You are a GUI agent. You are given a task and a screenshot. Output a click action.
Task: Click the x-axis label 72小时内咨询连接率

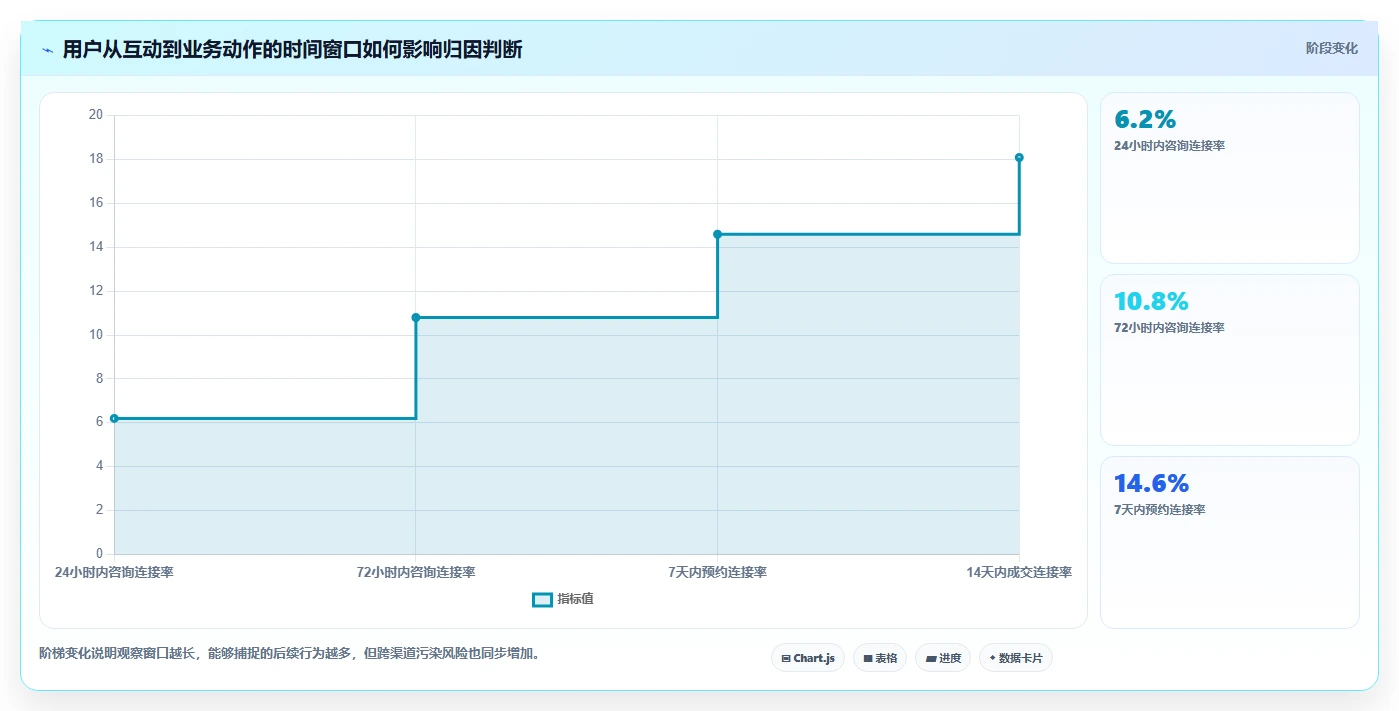click(416, 573)
